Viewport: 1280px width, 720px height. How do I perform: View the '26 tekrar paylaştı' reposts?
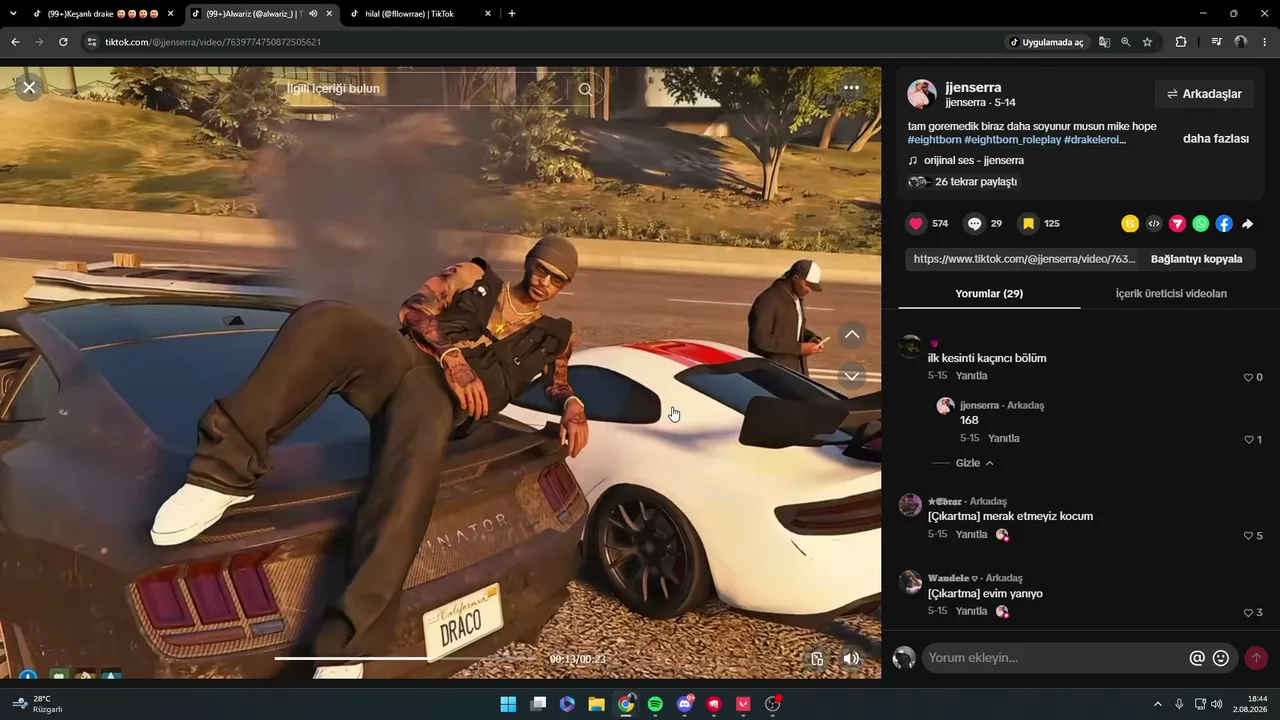coord(976,182)
